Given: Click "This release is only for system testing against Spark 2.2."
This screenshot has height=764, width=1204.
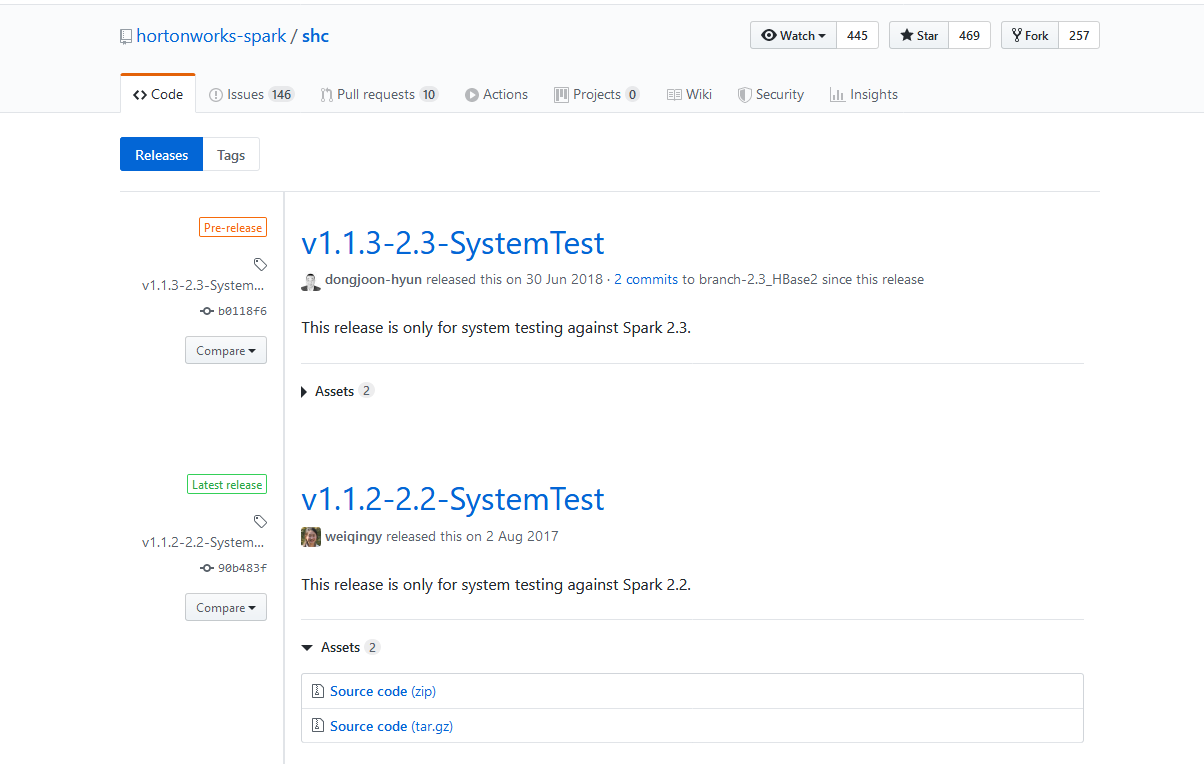Looking at the screenshot, I should (x=496, y=584).
